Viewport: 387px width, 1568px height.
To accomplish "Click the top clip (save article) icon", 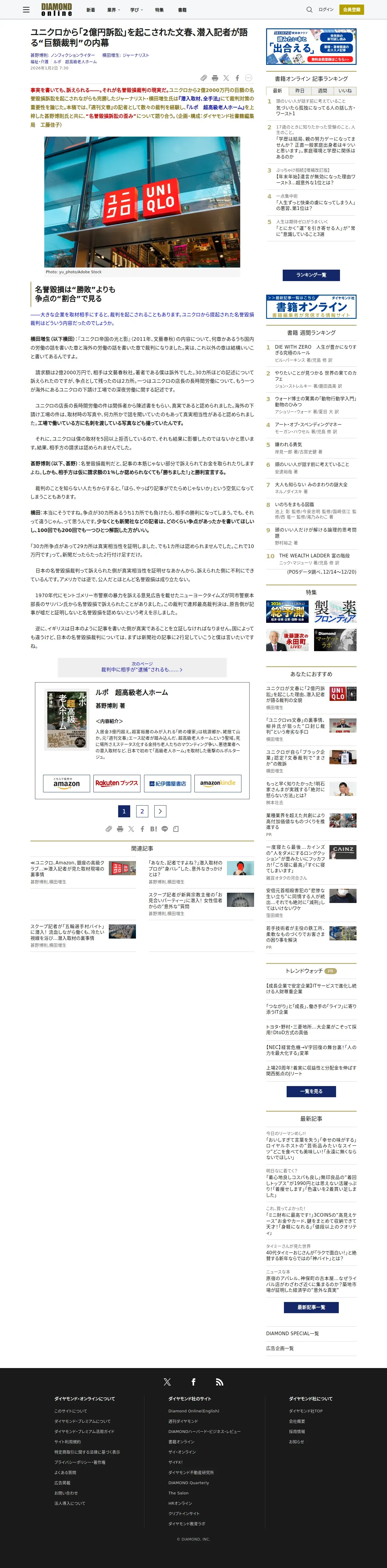I will coord(204,78).
